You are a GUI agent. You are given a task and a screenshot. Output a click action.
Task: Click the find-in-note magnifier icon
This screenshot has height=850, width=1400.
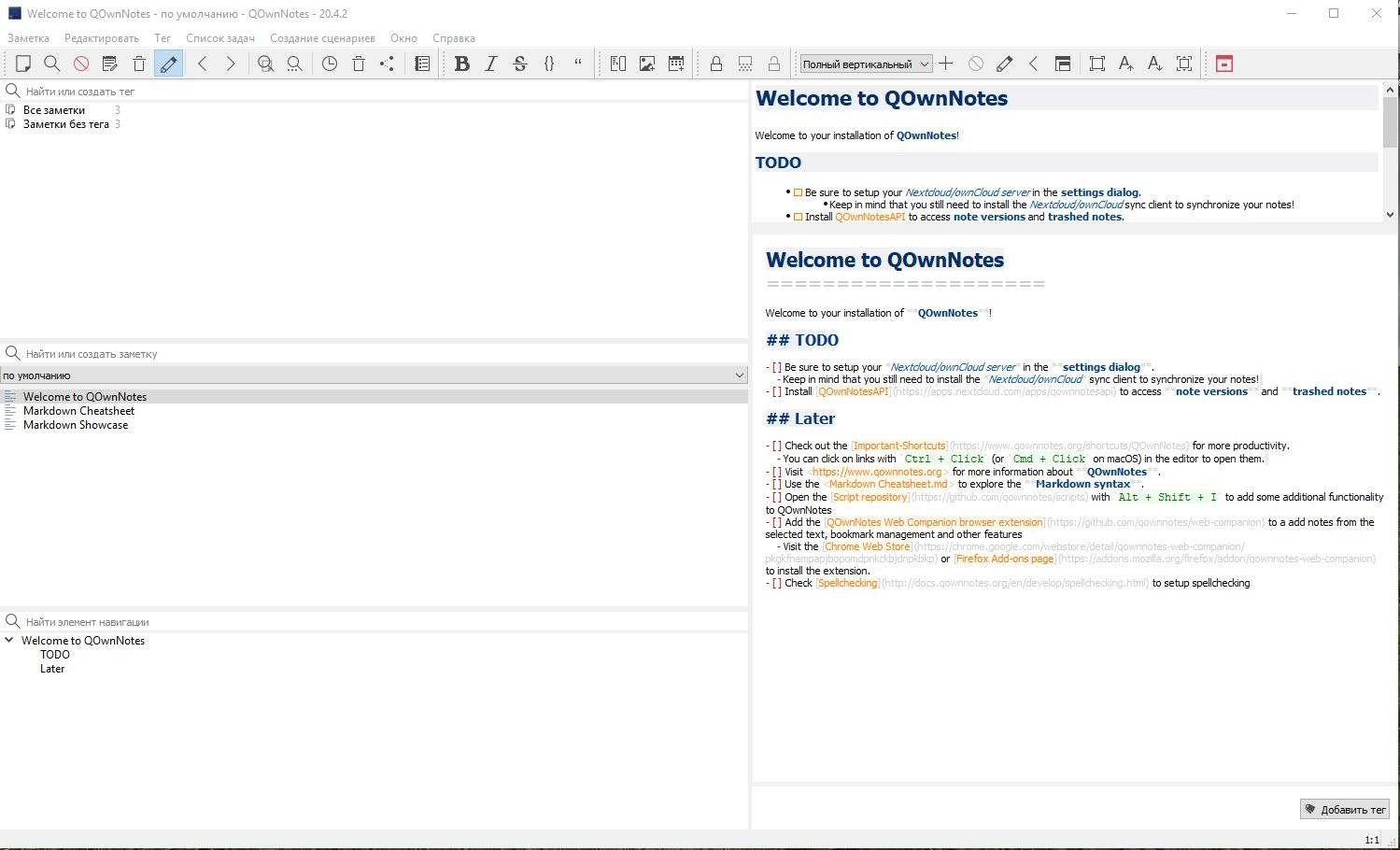click(x=266, y=64)
